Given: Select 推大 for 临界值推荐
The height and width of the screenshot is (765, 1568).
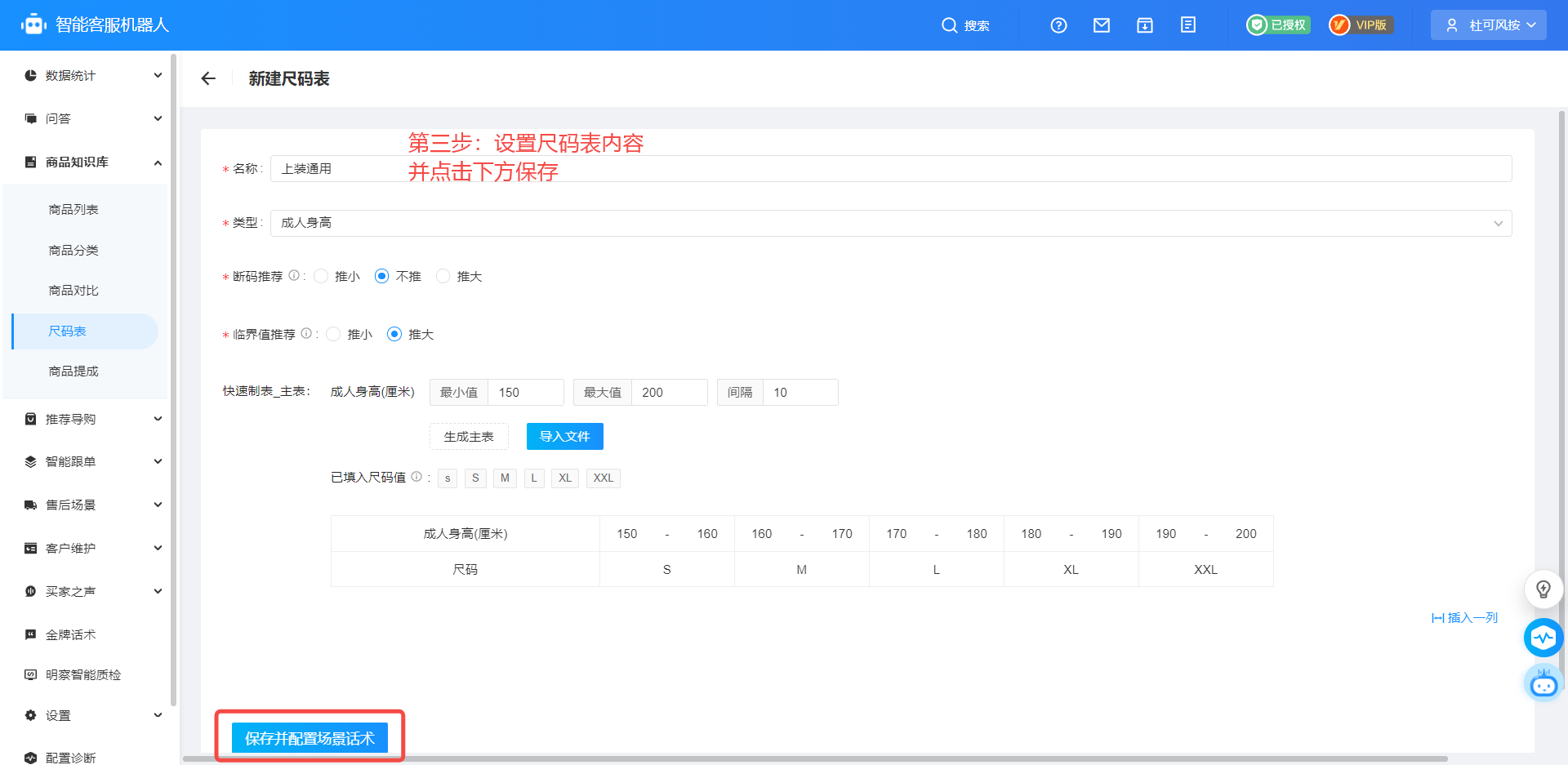Looking at the screenshot, I should pyautogui.click(x=394, y=334).
